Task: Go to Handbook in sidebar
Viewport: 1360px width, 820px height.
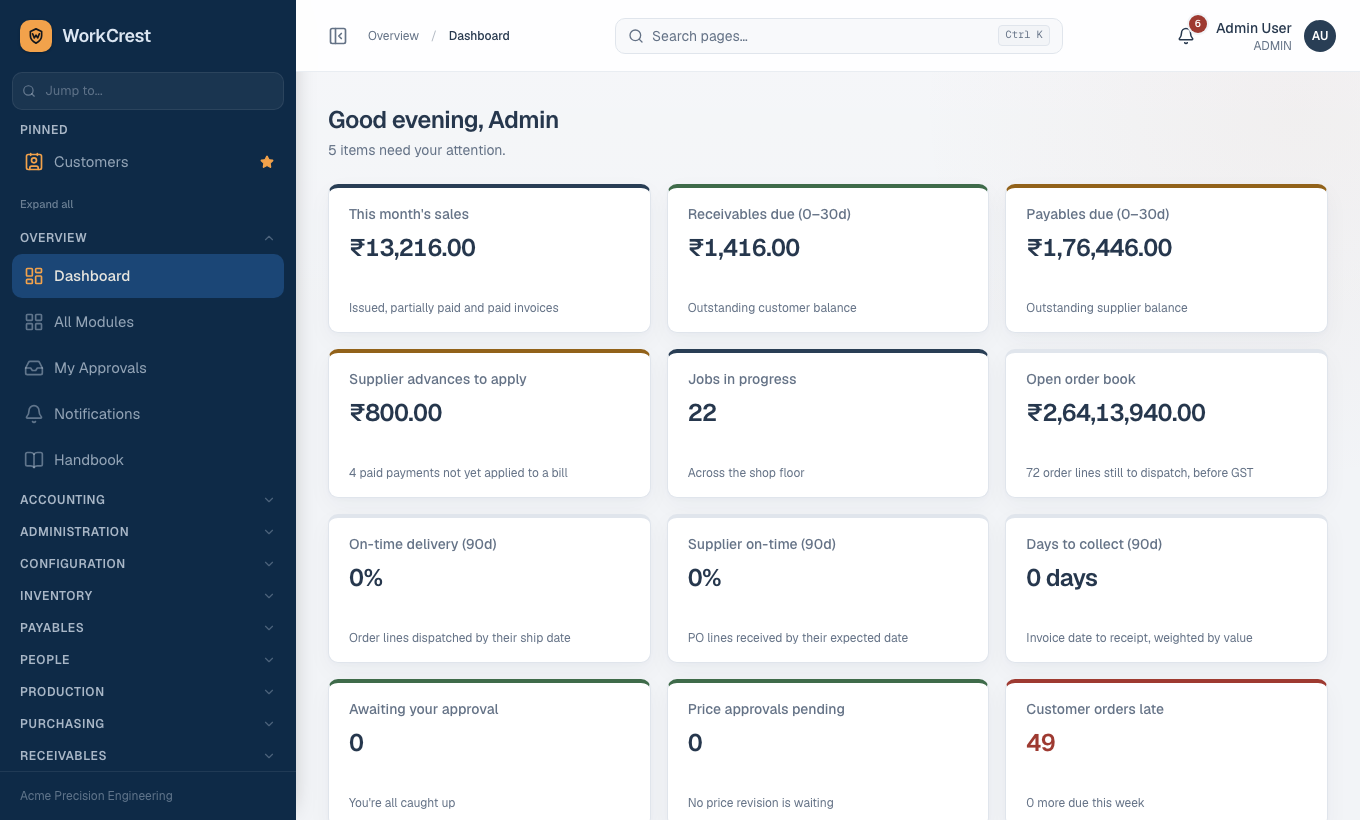Action: coord(148,460)
